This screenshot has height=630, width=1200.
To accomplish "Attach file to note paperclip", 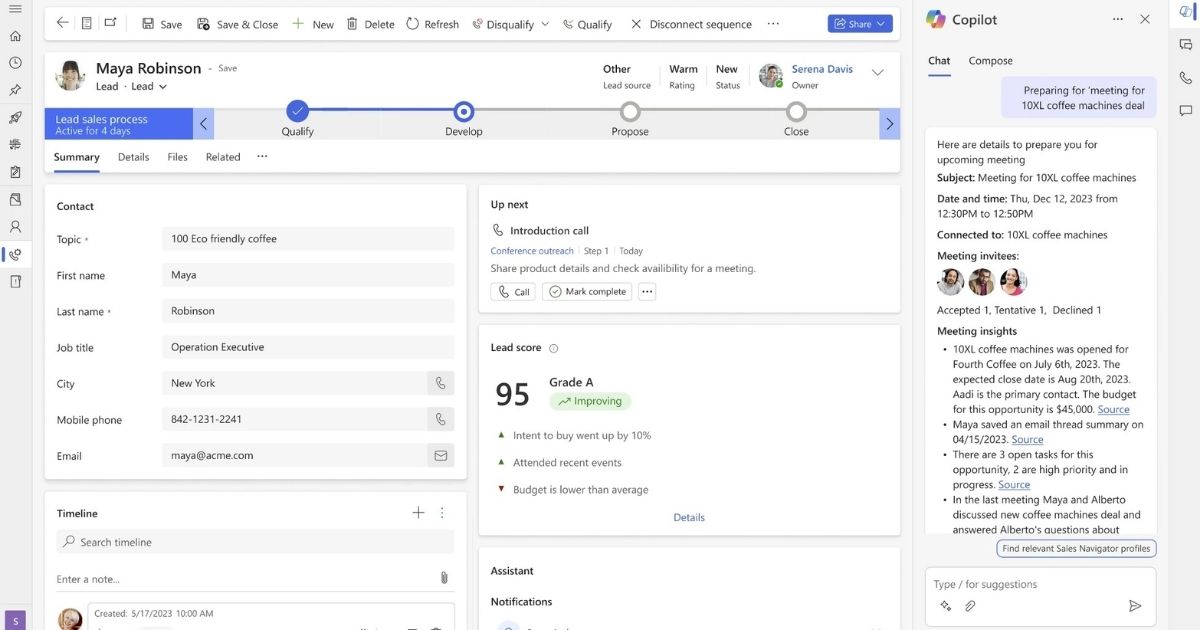I will [444, 578].
